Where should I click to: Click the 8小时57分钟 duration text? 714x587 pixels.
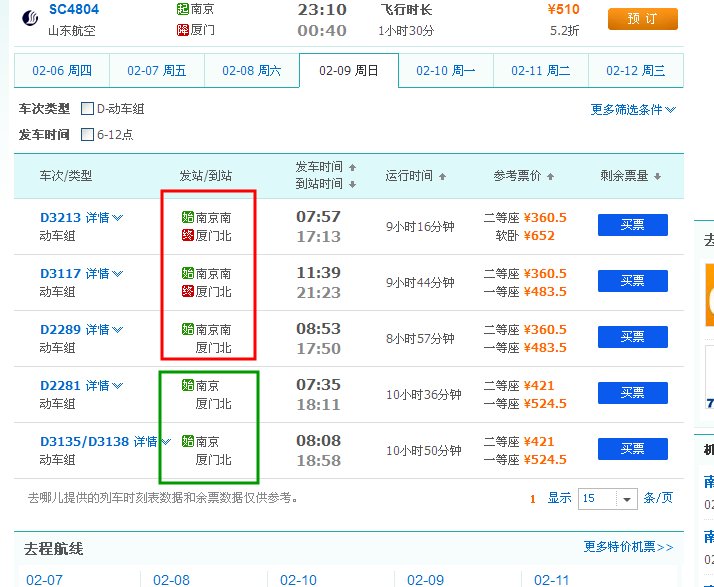pos(420,338)
